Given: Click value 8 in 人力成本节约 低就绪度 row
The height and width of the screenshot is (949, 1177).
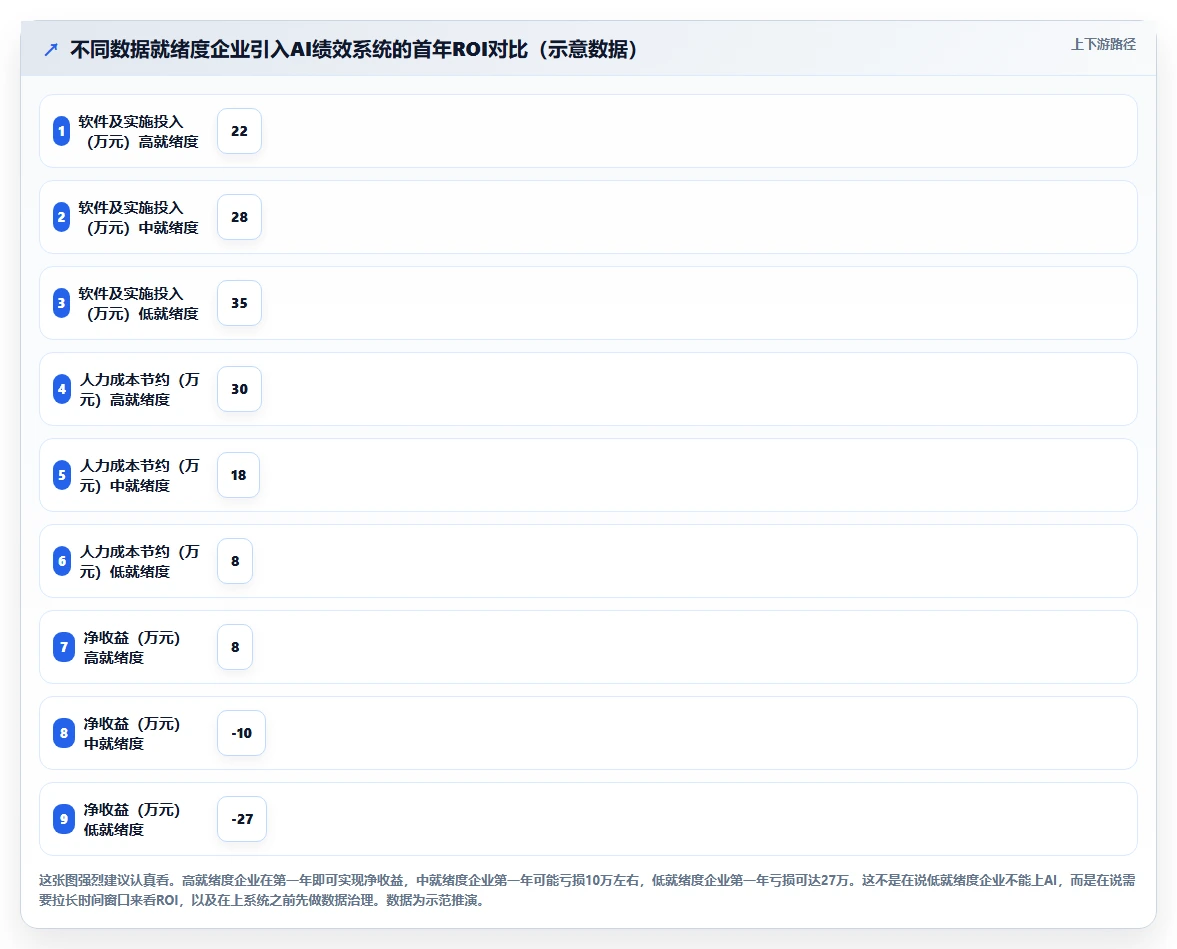Looking at the screenshot, I should tap(235, 561).
